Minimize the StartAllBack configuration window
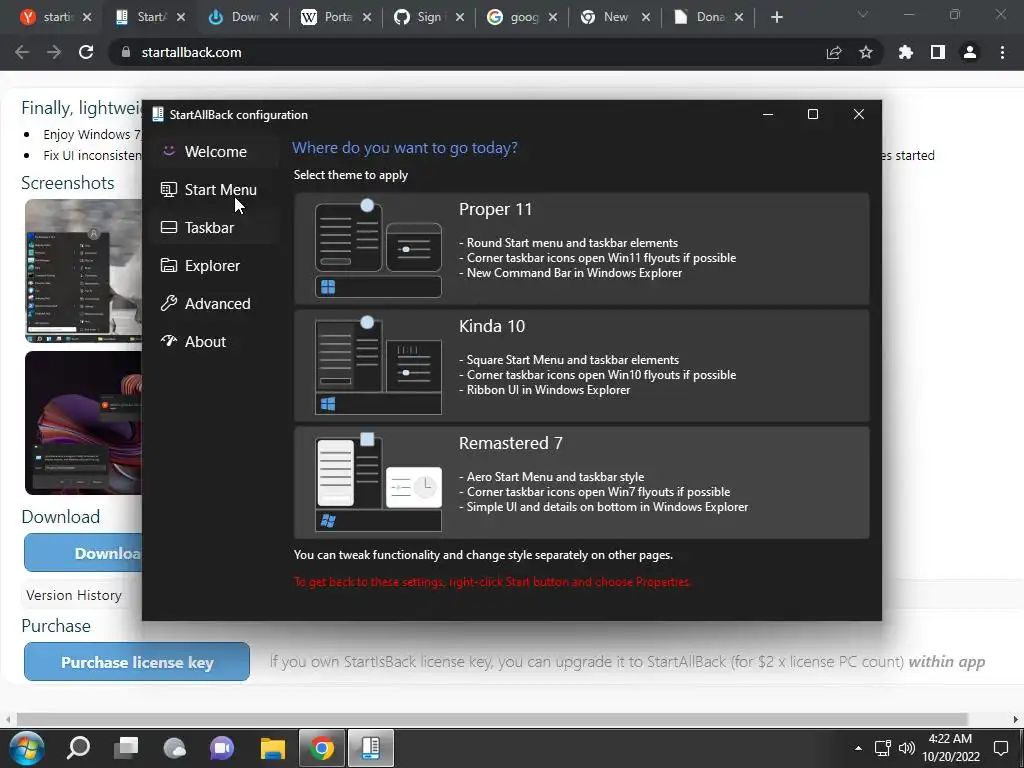 pos(768,114)
